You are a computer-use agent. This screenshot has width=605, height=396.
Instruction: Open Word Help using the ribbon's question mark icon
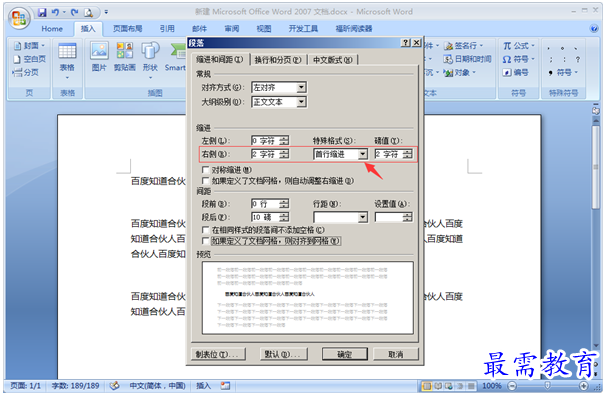[x=595, y=28]
